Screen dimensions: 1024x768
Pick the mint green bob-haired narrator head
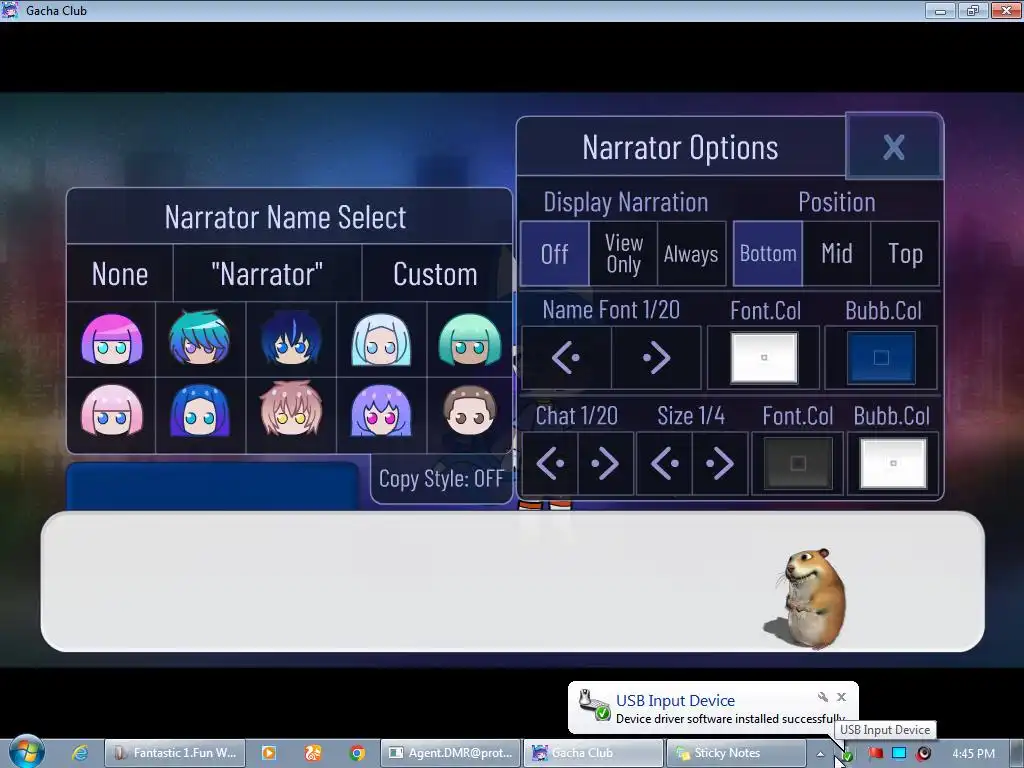point(470,340)
